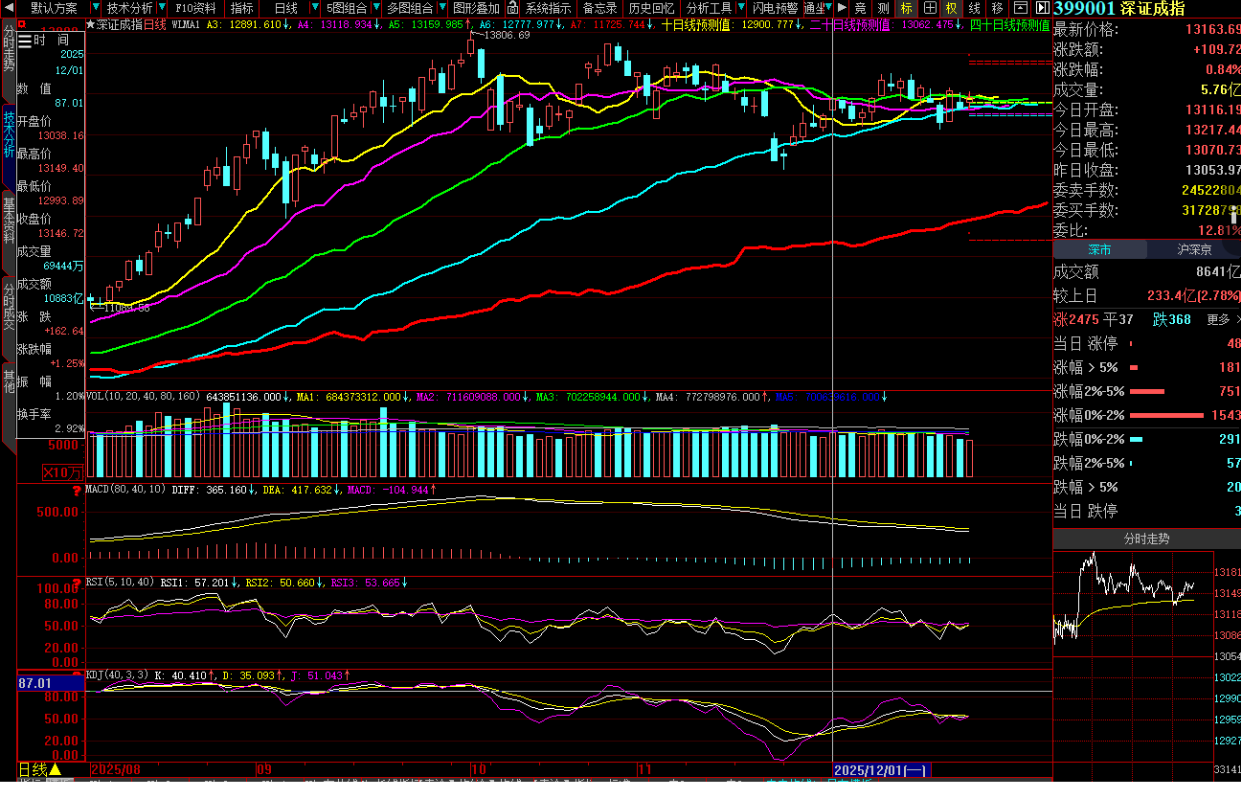Click the grid 田 icon in toolbar

tap(929, 8)
